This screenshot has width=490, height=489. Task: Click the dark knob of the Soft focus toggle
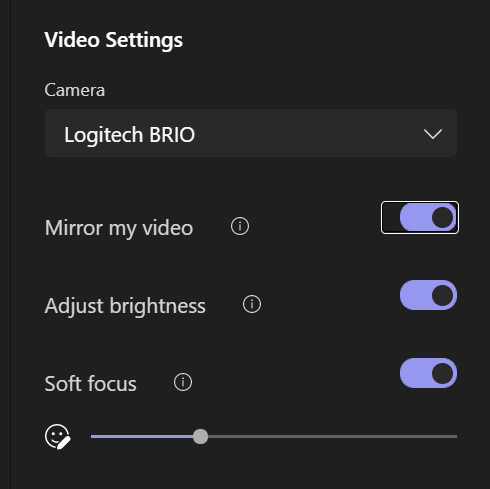(442, 373)
